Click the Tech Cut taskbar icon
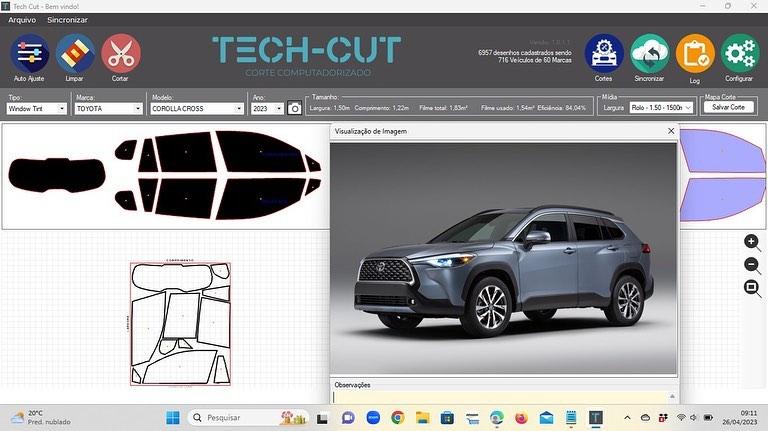768x431 pixels. [x=596, y=418]
